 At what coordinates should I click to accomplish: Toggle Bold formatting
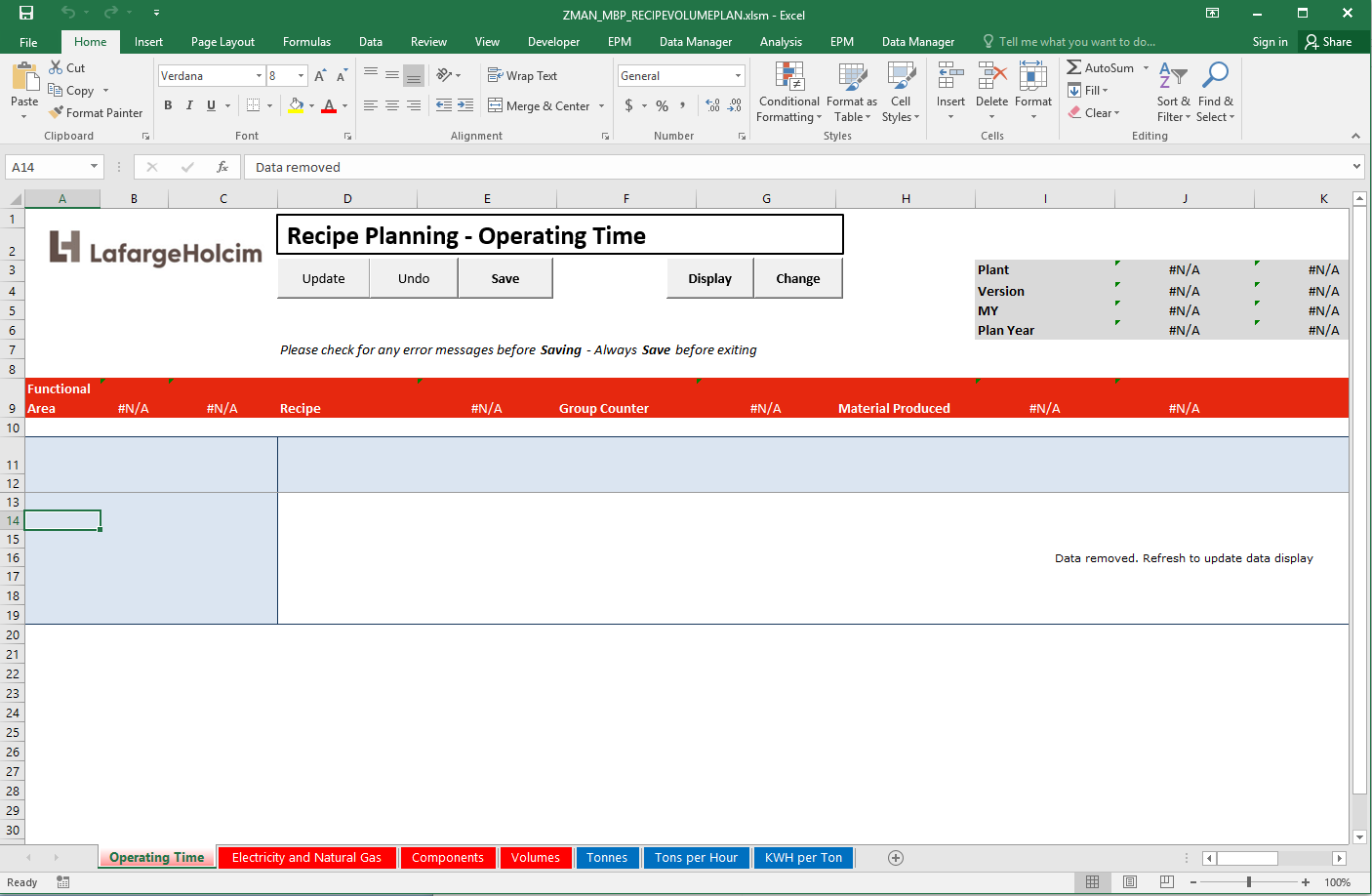(x=168, y=105)
